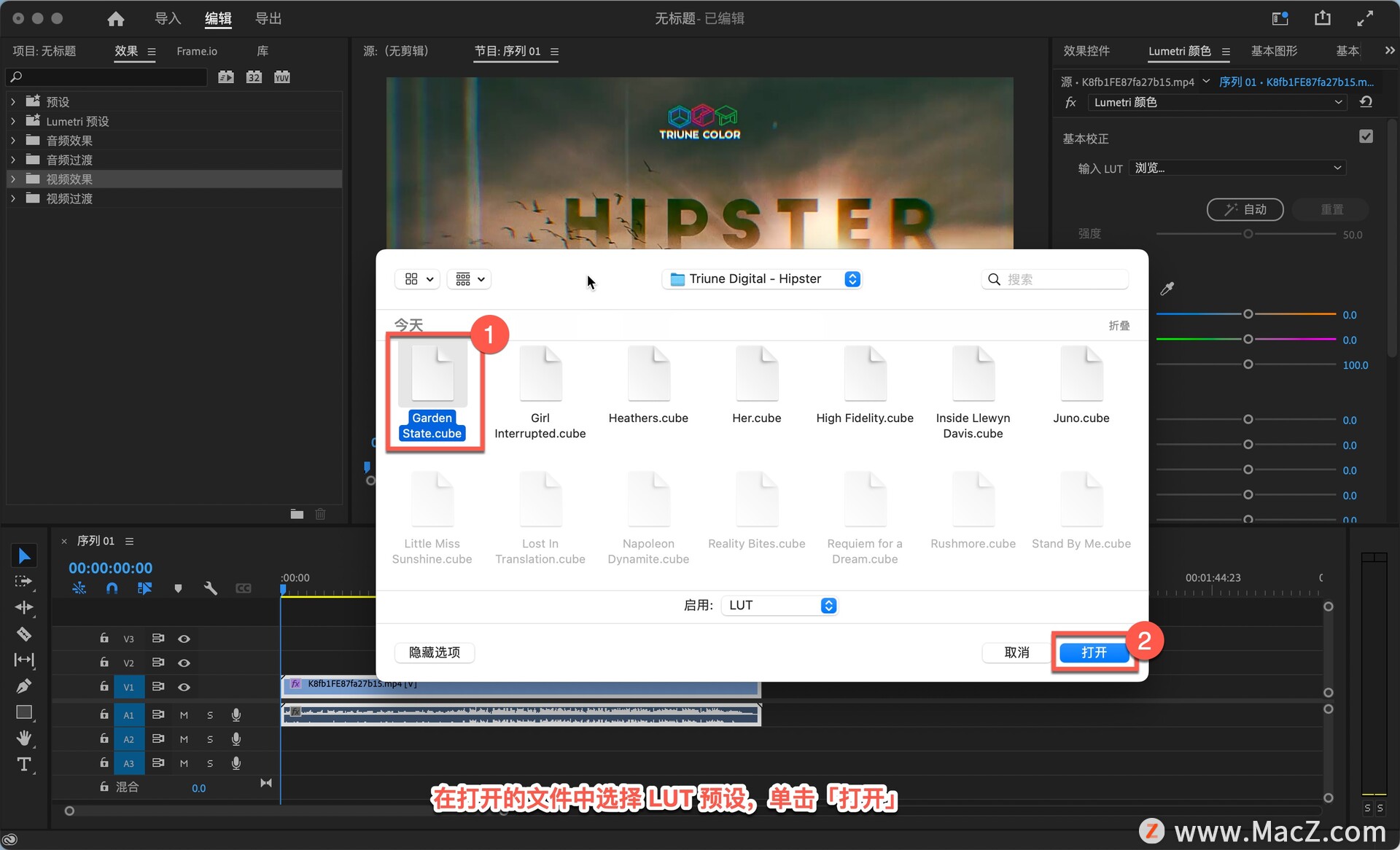Open the grouping options dropdown in dialog
The image size is (1400, 850).
pos(469,279)
